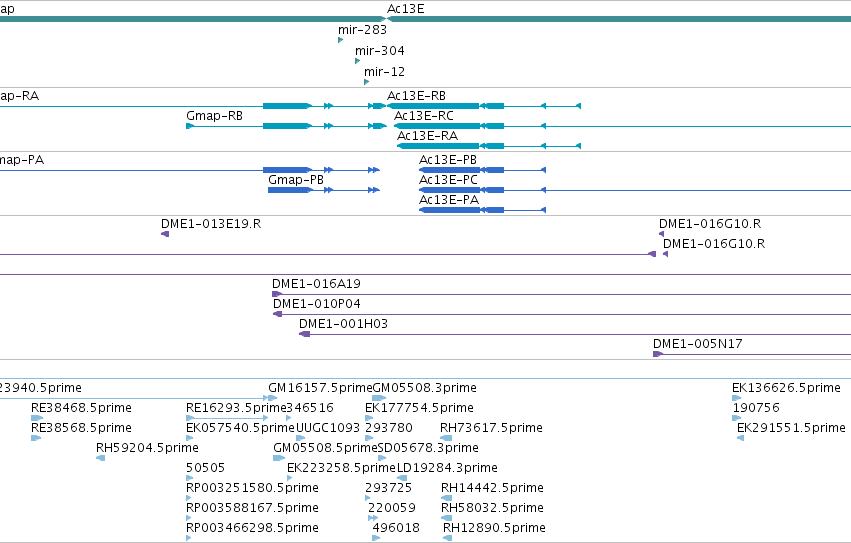The image size is (851, 543).
Task: Select the GM16157.5prime EST label
Action: [320, 388]
